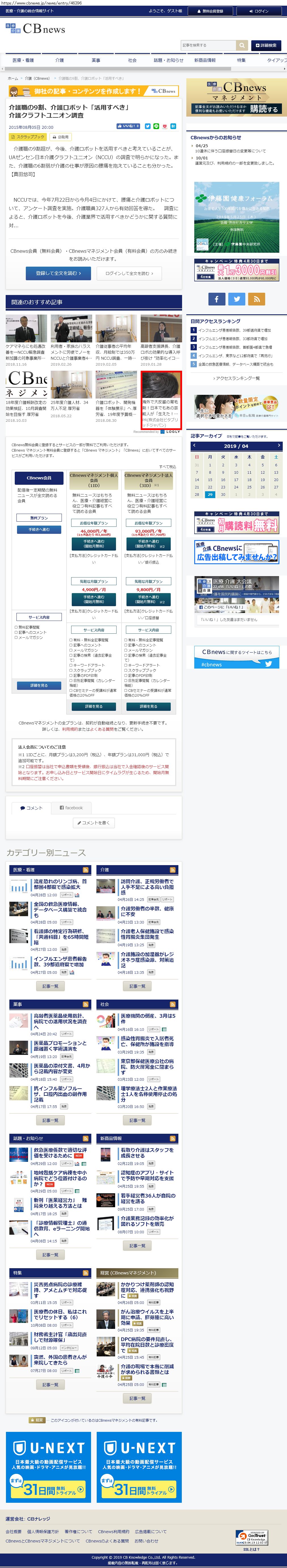Bookmark article with Hatena B! icon
Screen dimensions: 287x1568
click(173, 126)
